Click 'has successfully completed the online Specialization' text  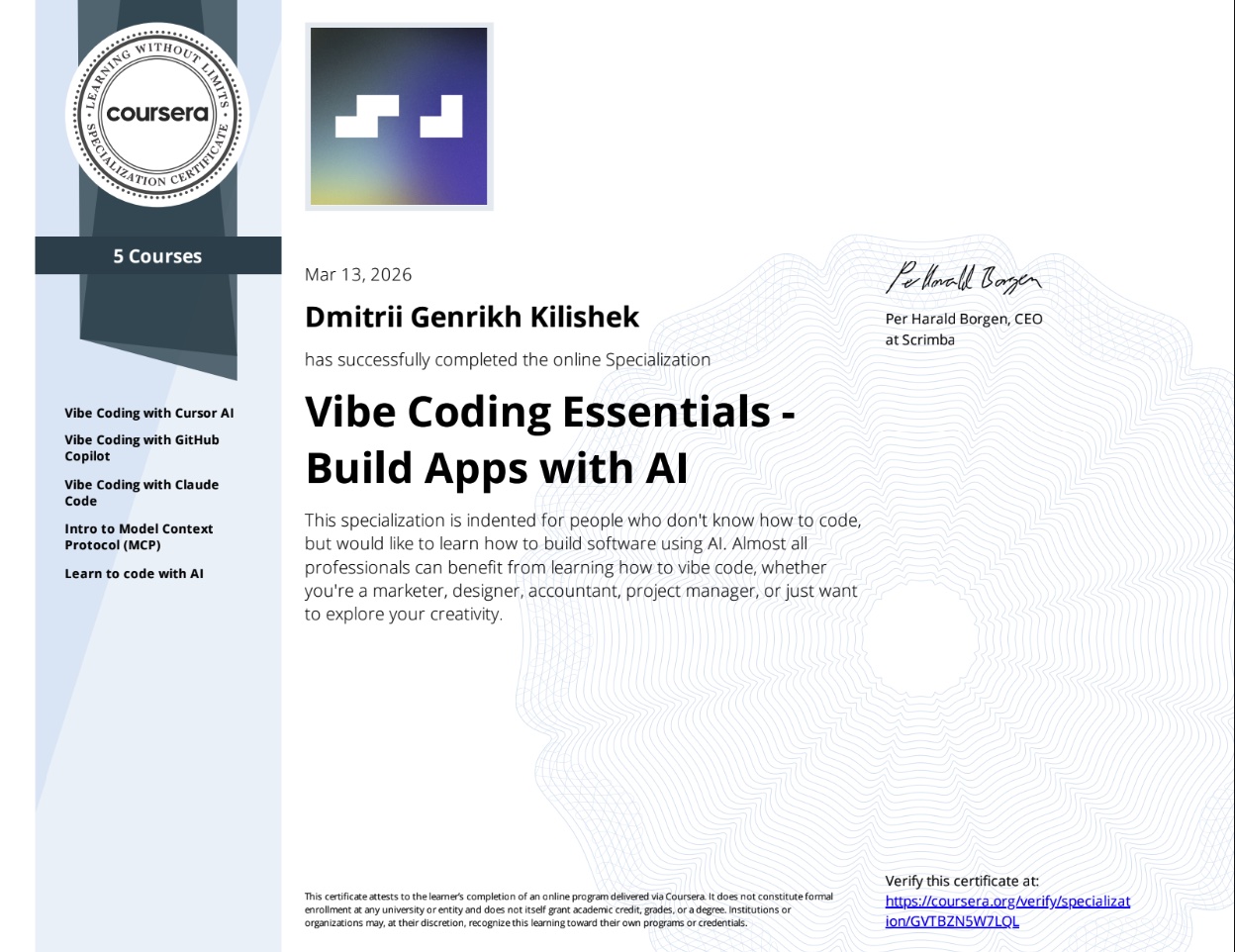click(507, 360)
